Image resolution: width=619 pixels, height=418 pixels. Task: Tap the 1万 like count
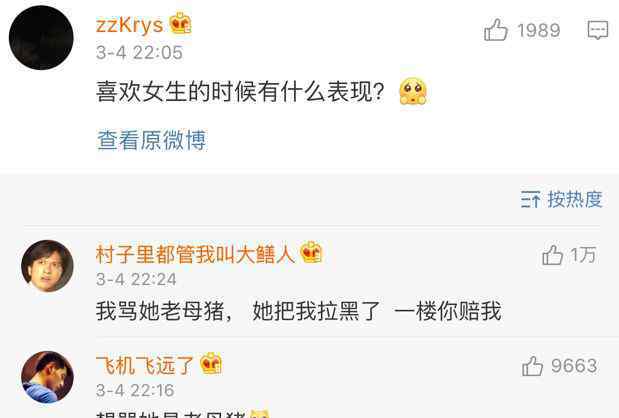tap(583, 255)
